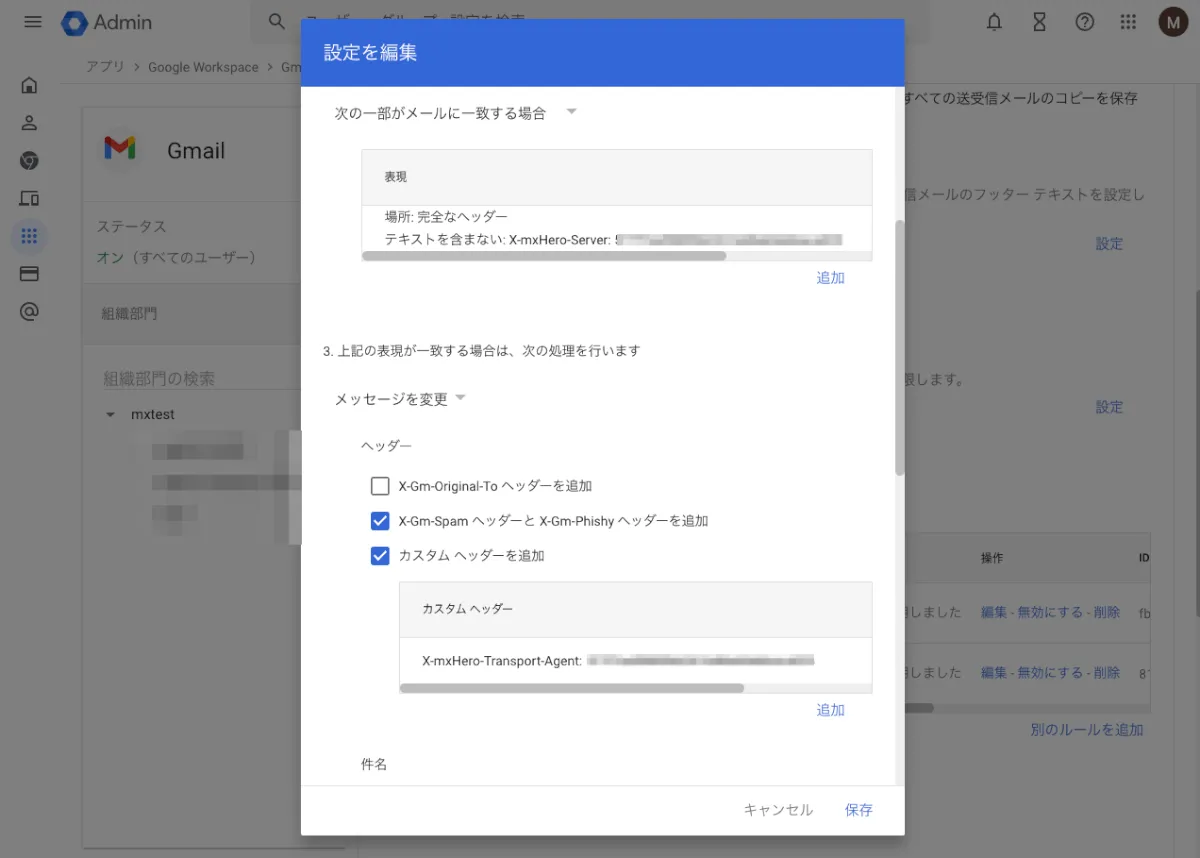Viewport: 1200px width, 858px height.
Task: Click アプリ breadcrumb link
Action: [105, 67]
